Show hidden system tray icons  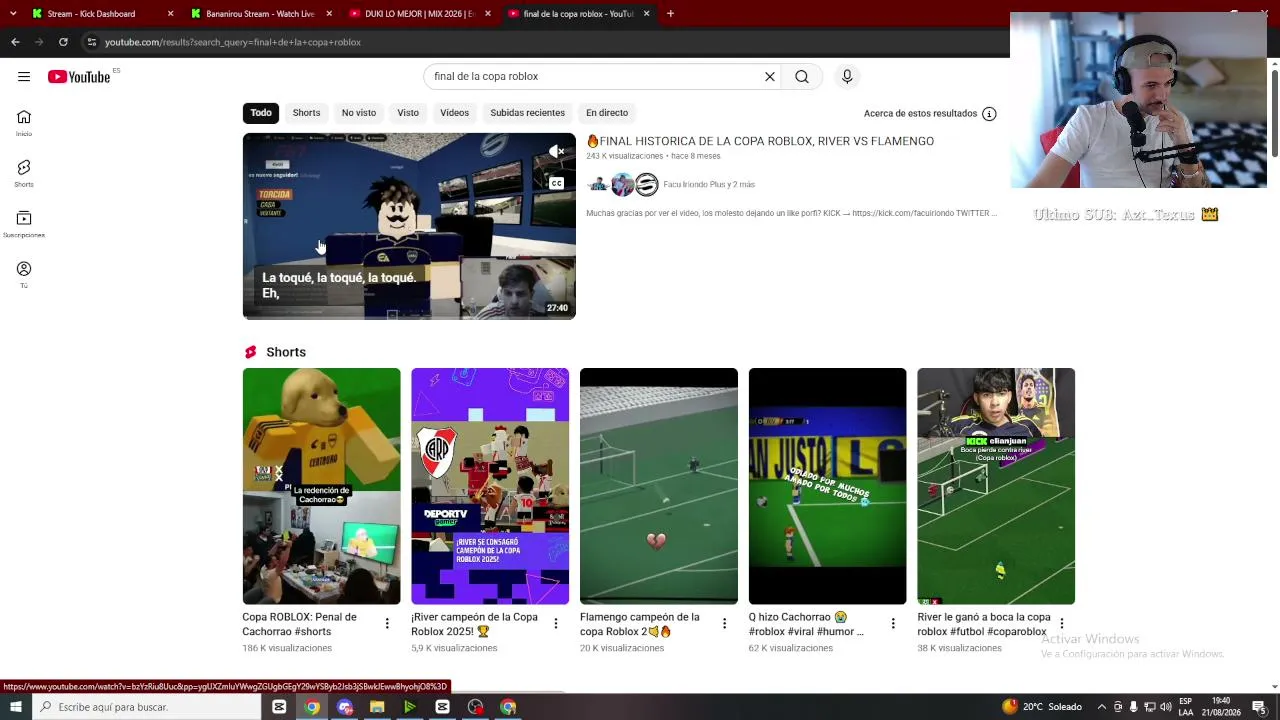1101,707
